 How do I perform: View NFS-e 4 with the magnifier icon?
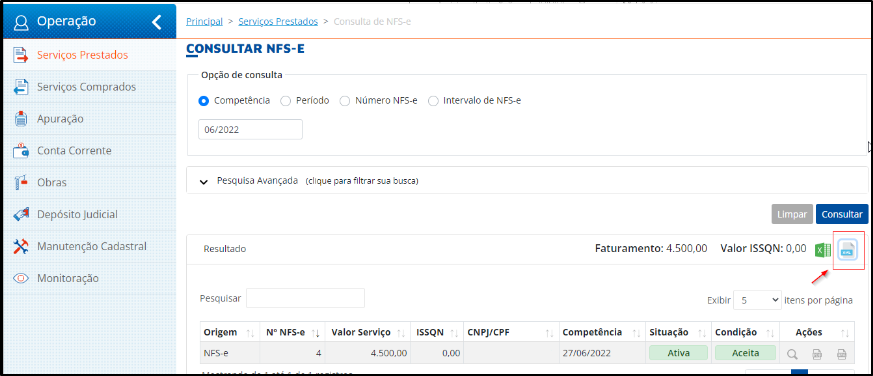pos(792,353)
